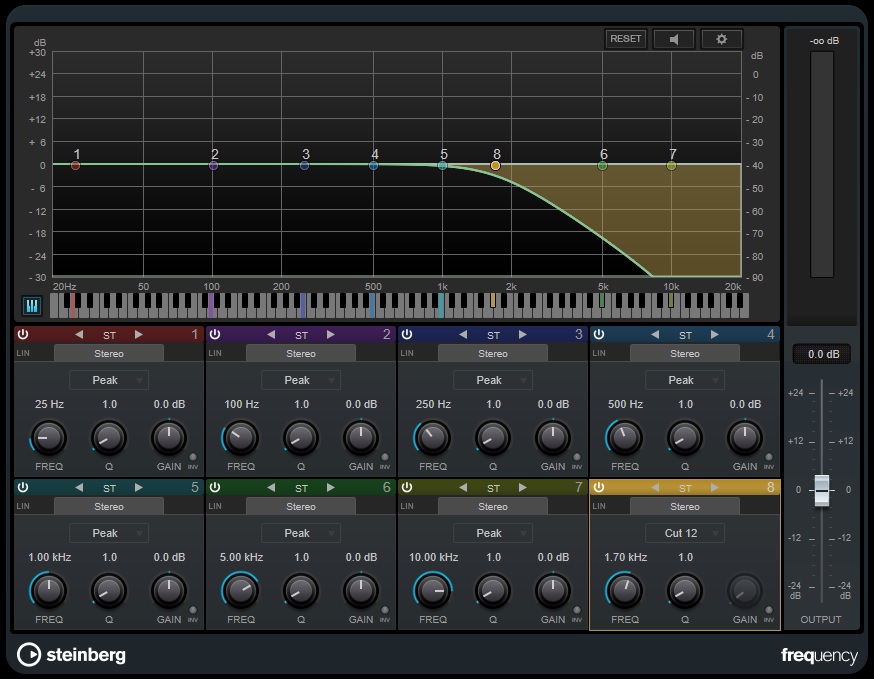Viewport: 874px width, 679px height.
Task: Open band 1 filter type dropdown
Action: pyautogui.click(x=109, y=380)
